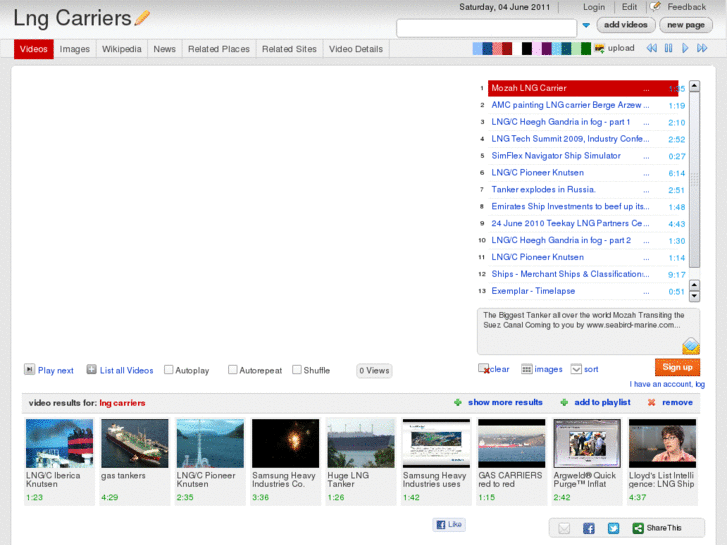Click the plus icon next to List all Videos
The width and height of the screenshot is (727, 545).
pos(91,370)
